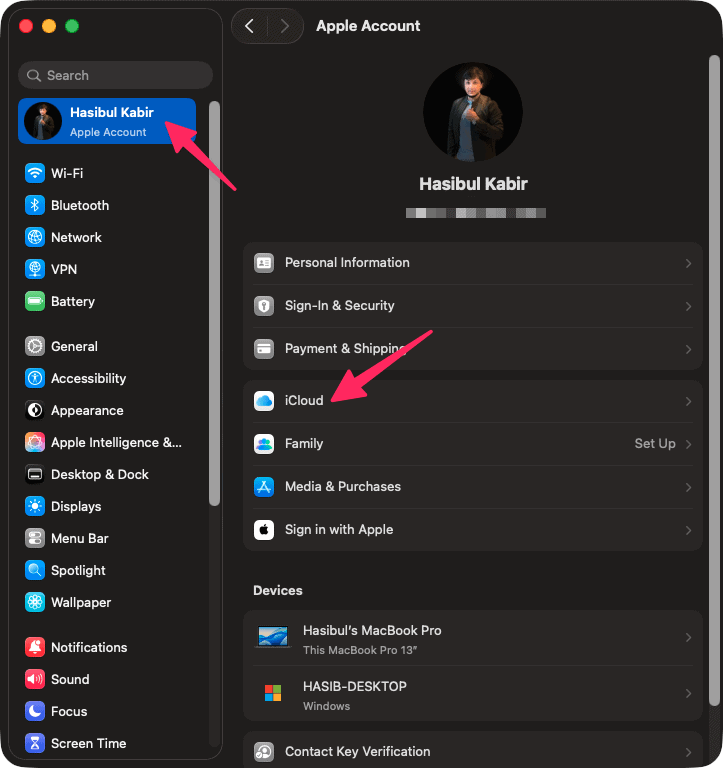The image size is (723, 768).
Task: Click the Contact Key Verification icon
Action: [x=264, y=752]
